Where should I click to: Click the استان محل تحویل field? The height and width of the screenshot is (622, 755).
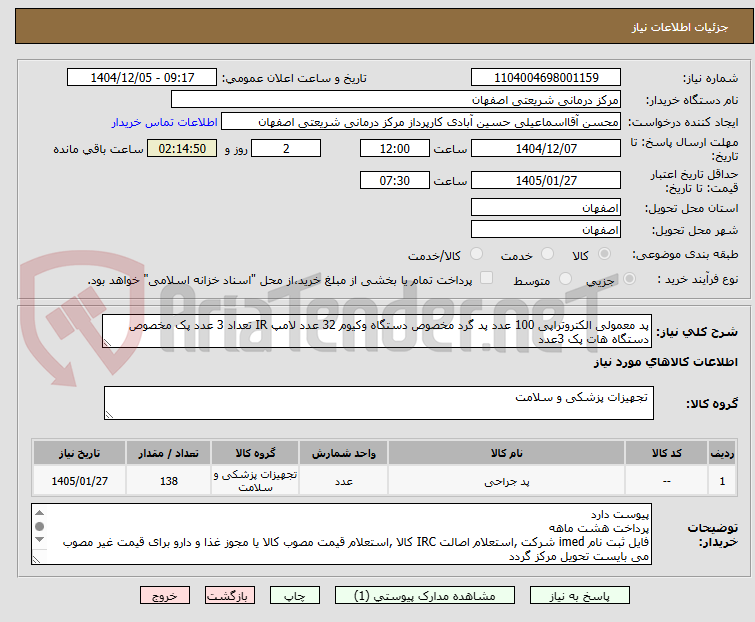pyautogui.click(x=546, y=207)
